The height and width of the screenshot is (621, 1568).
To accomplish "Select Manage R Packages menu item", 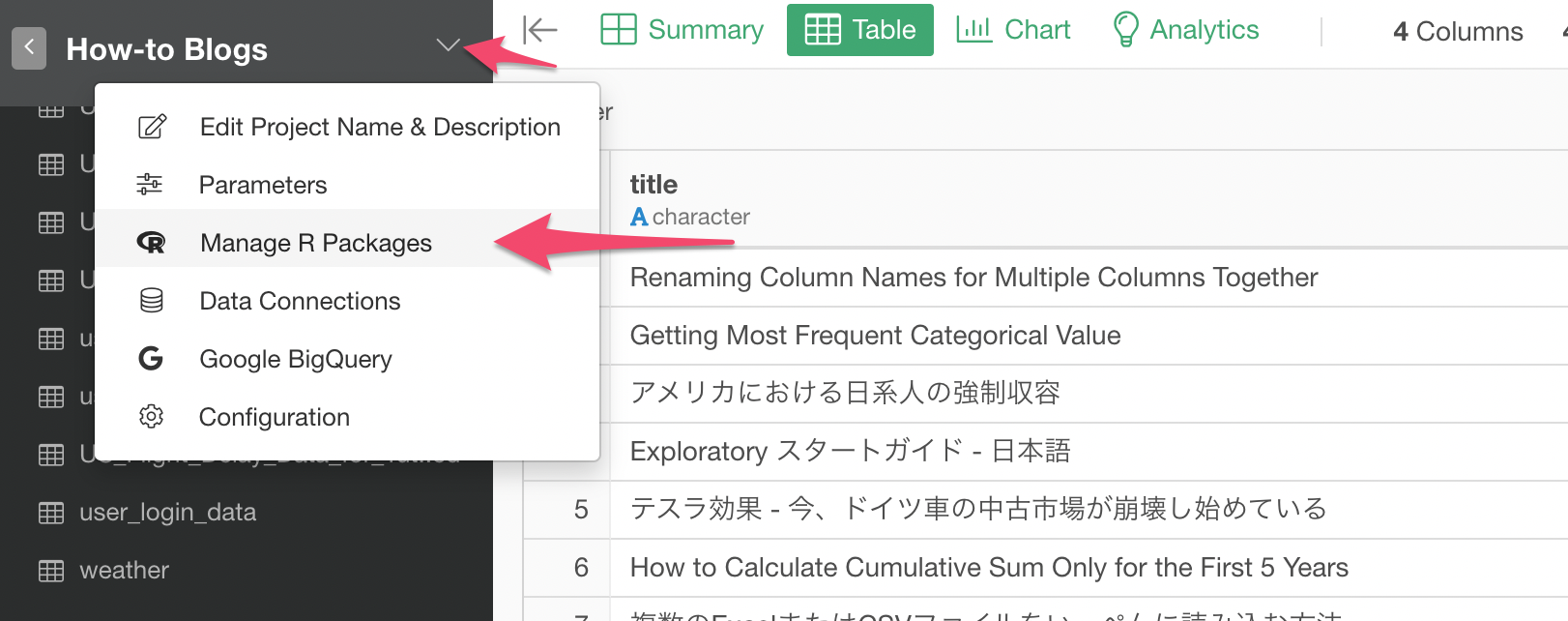I will click(x=315, y=243).
